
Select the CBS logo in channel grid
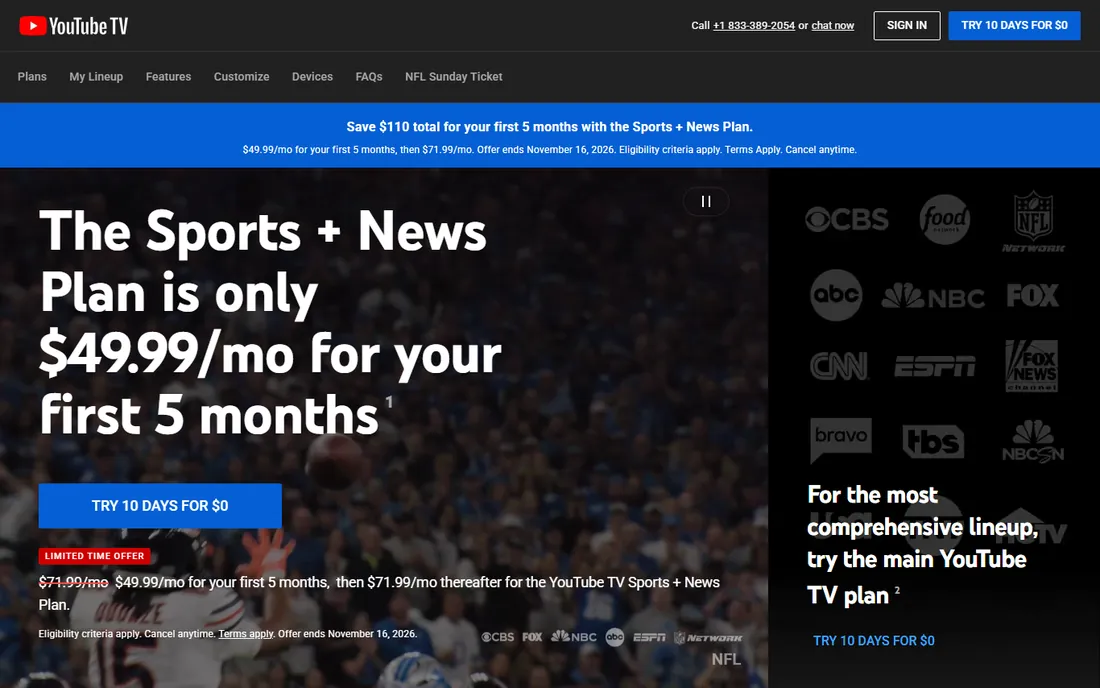[x=847, y=220]
